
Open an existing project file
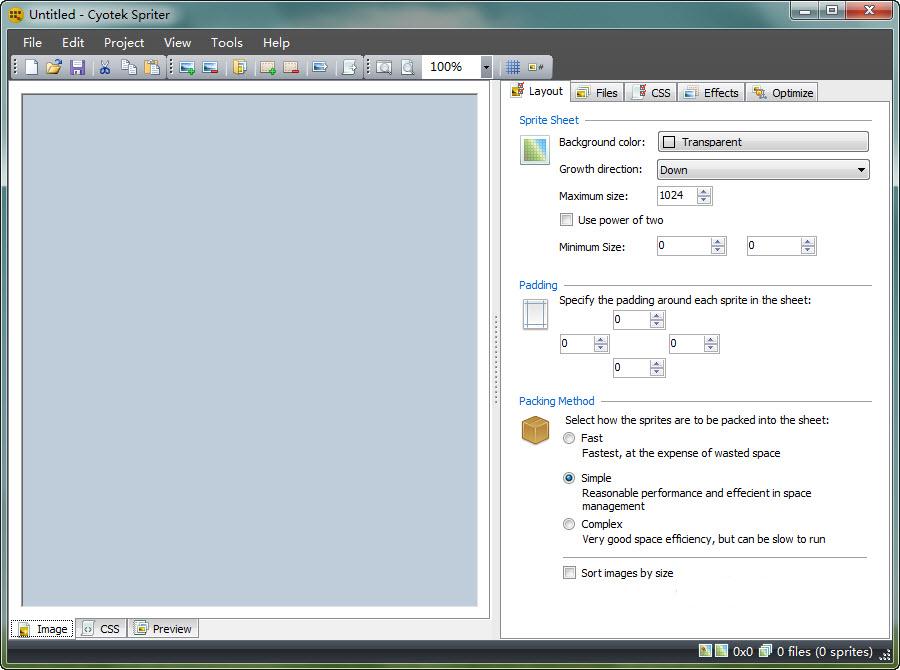(54, 67)
